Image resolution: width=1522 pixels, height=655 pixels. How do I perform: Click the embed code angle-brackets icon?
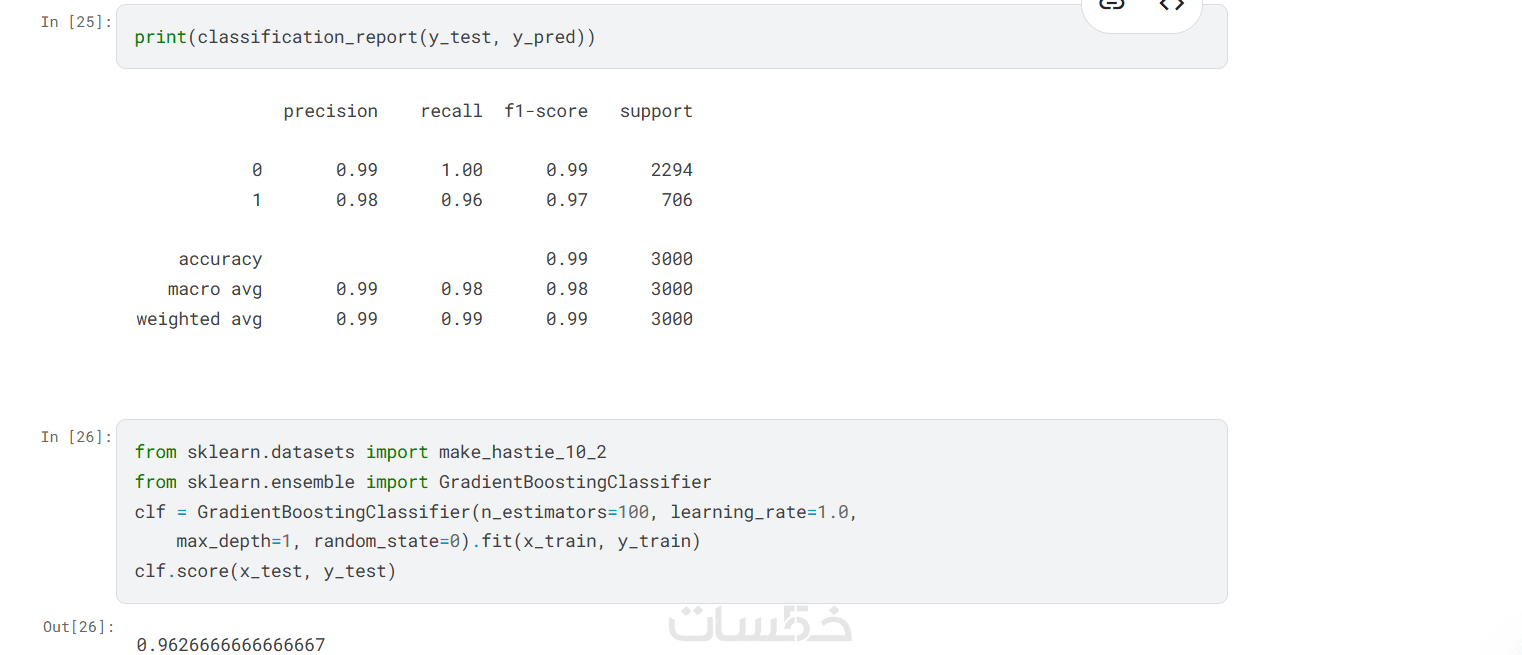(1171, 5)
